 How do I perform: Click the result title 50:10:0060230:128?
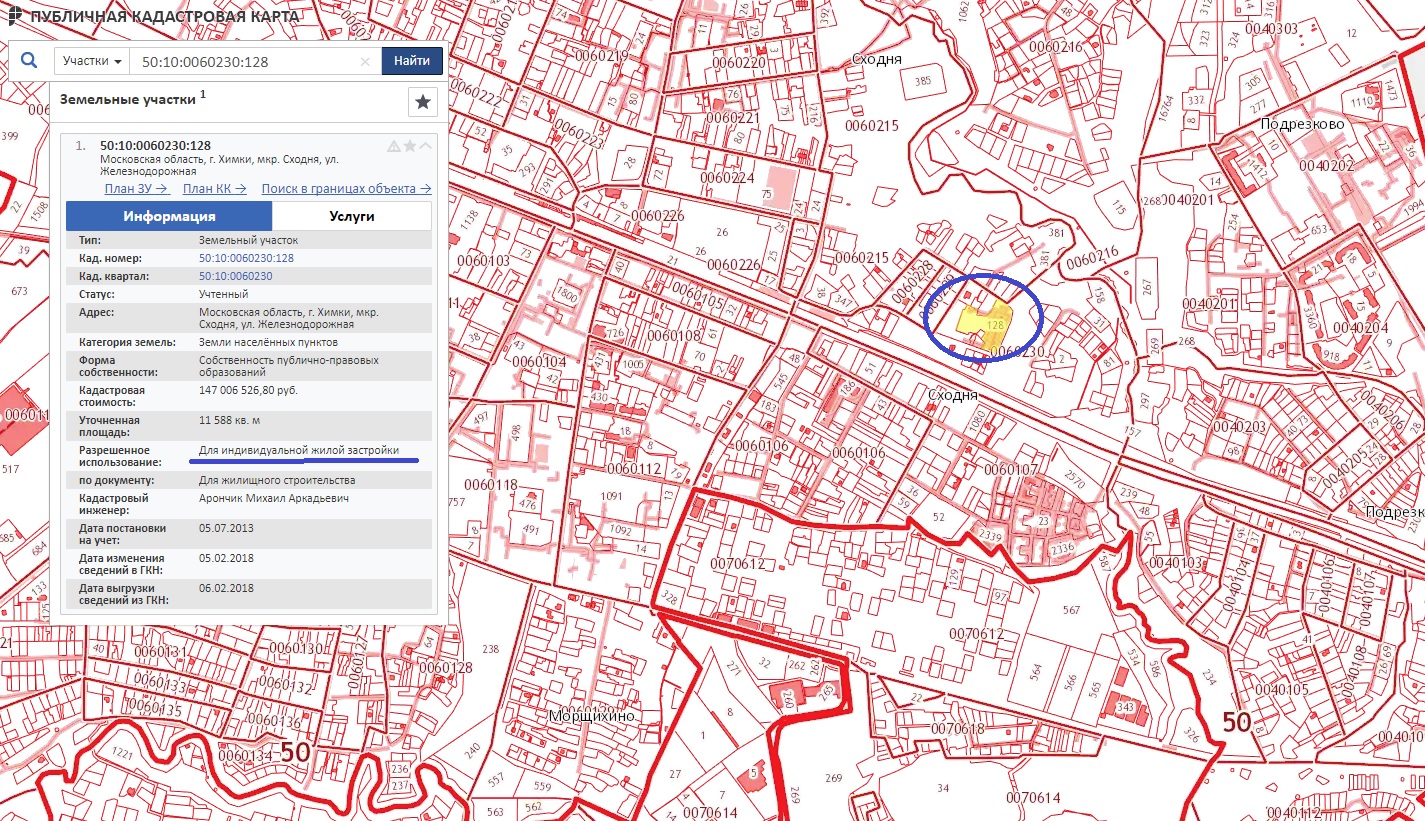[155, 145]
